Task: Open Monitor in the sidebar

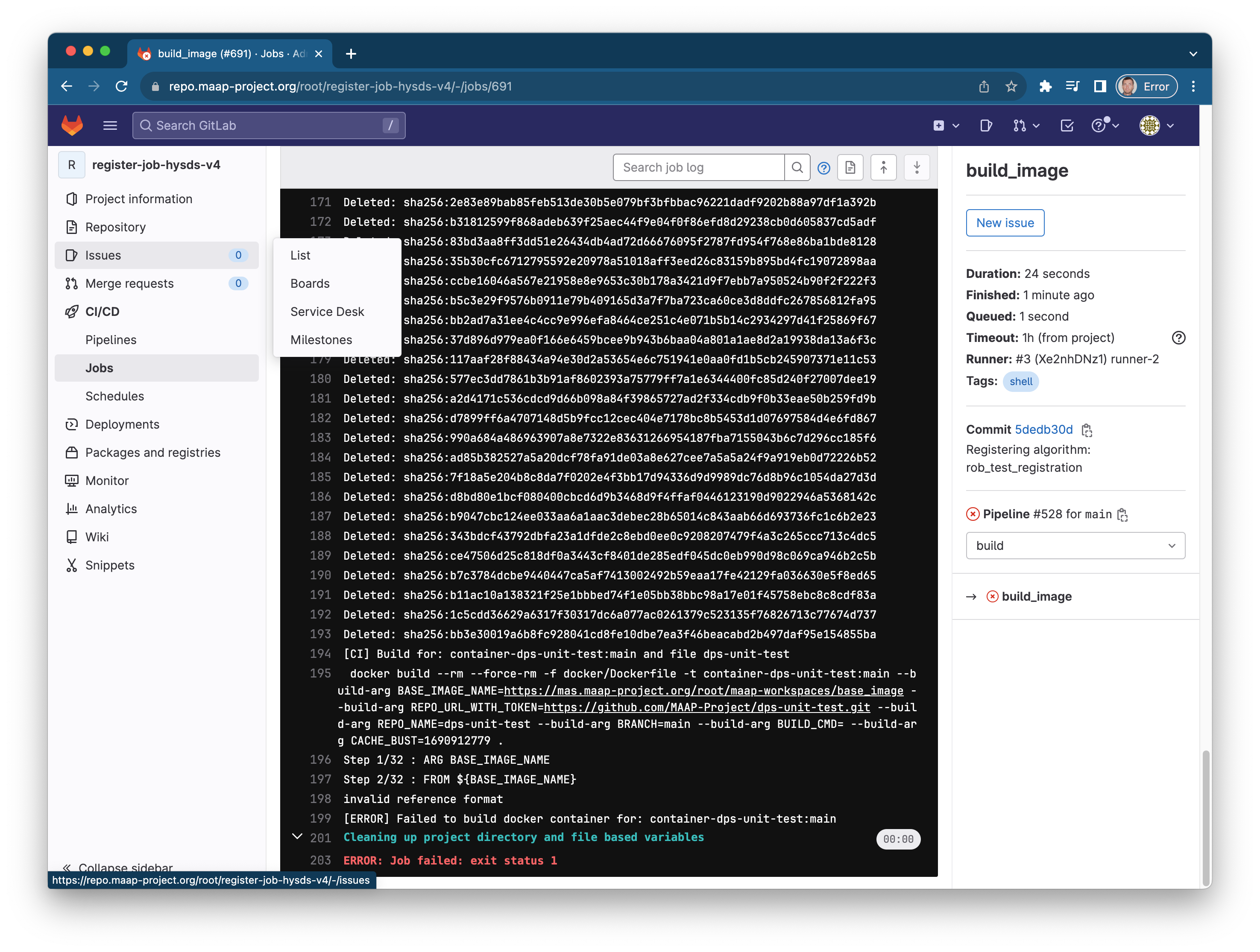Action: (157, 481)
